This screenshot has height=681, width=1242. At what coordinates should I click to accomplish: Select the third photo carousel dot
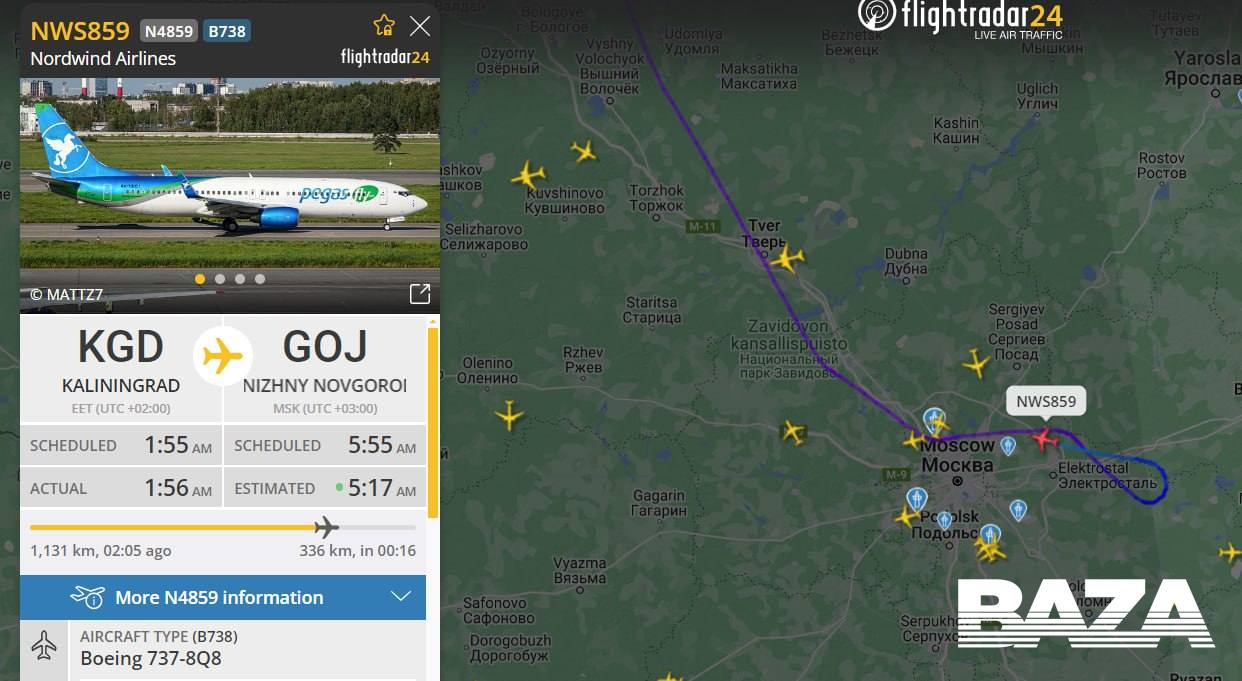pos(240,279)
